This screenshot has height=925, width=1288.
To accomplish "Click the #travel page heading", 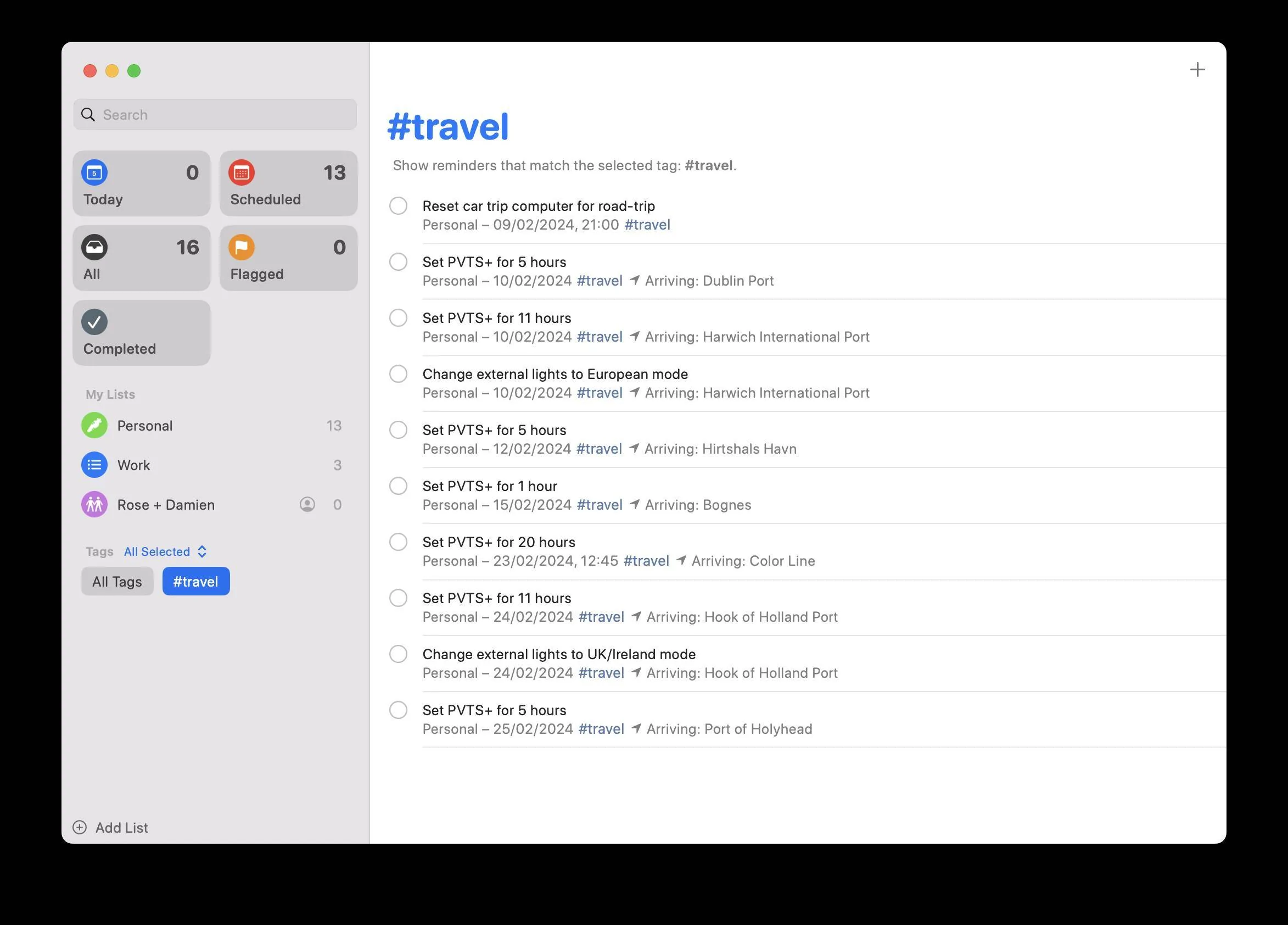I will click(447, 127).
